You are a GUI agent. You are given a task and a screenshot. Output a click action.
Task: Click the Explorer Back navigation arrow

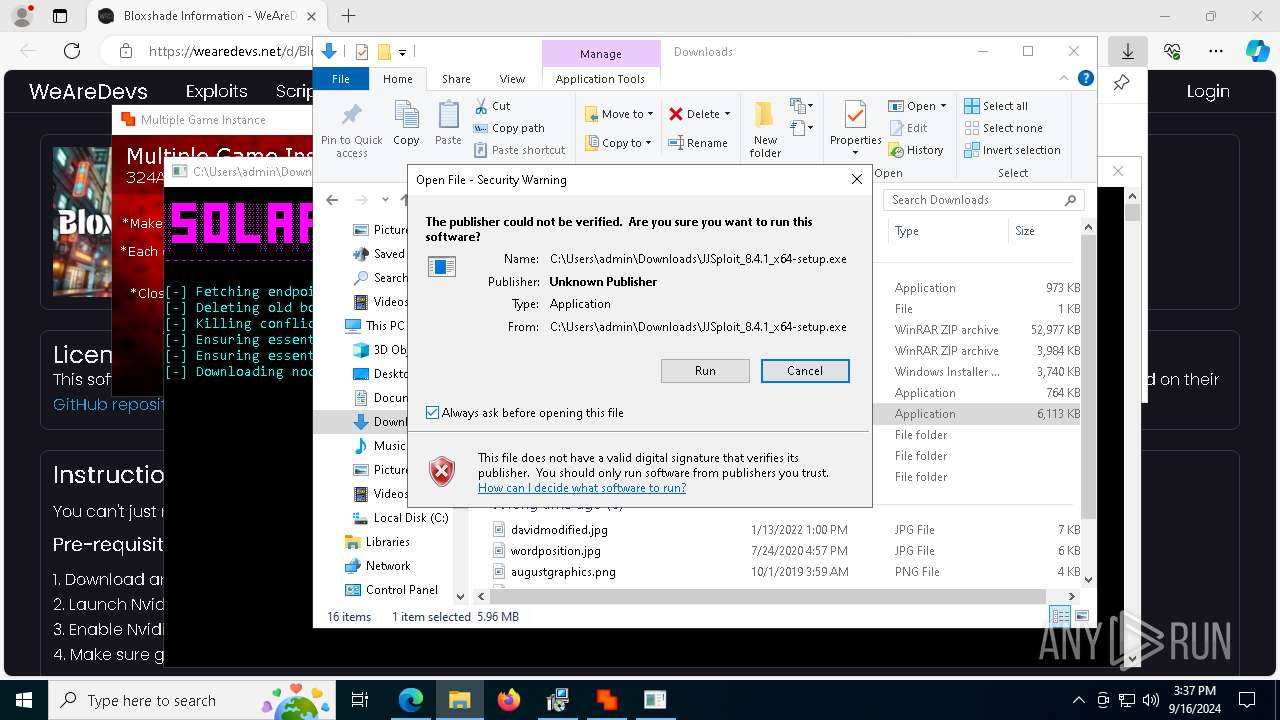coord(332,200)
